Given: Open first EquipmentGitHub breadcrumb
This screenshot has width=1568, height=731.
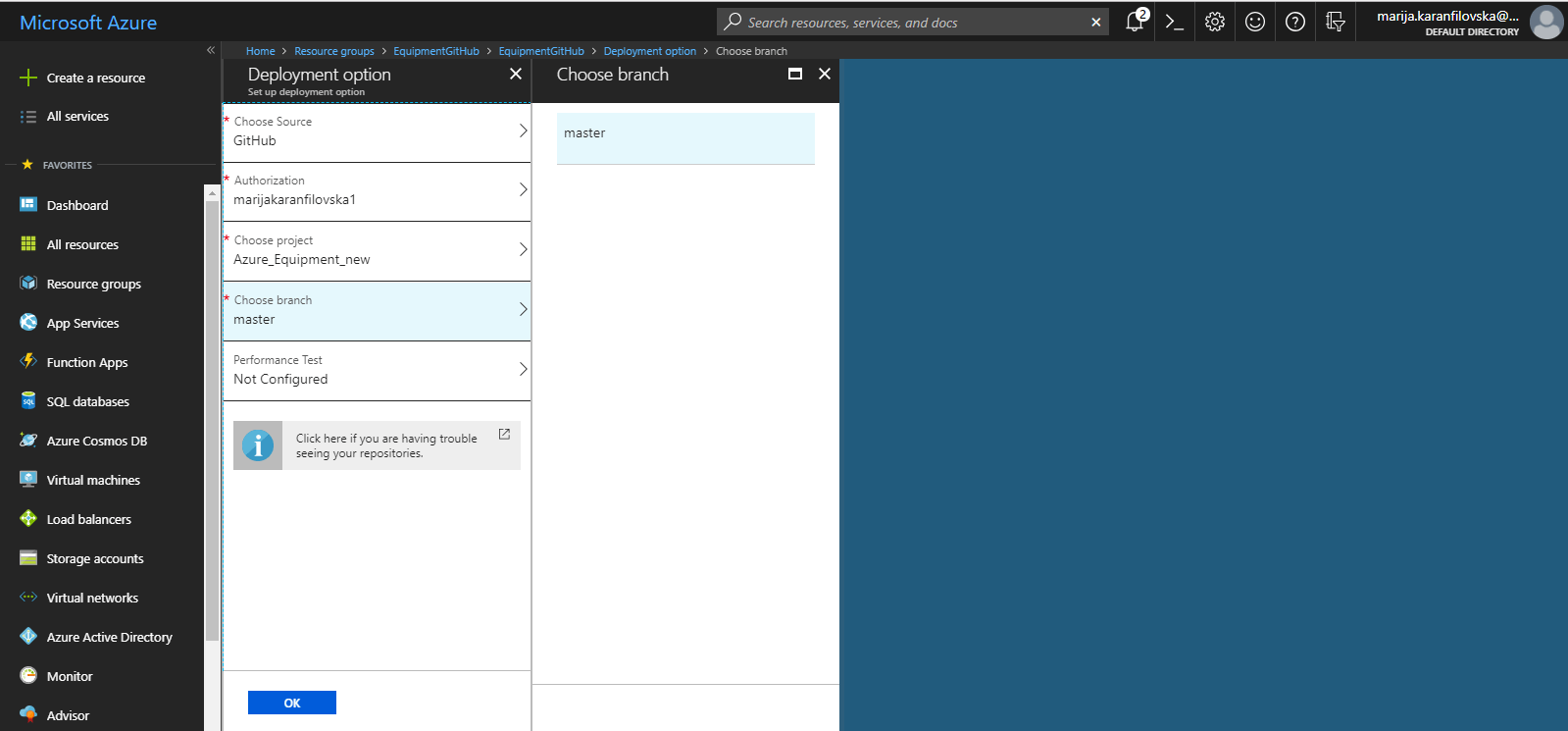Looking at the screenshot, I should [x=436, y=51].
